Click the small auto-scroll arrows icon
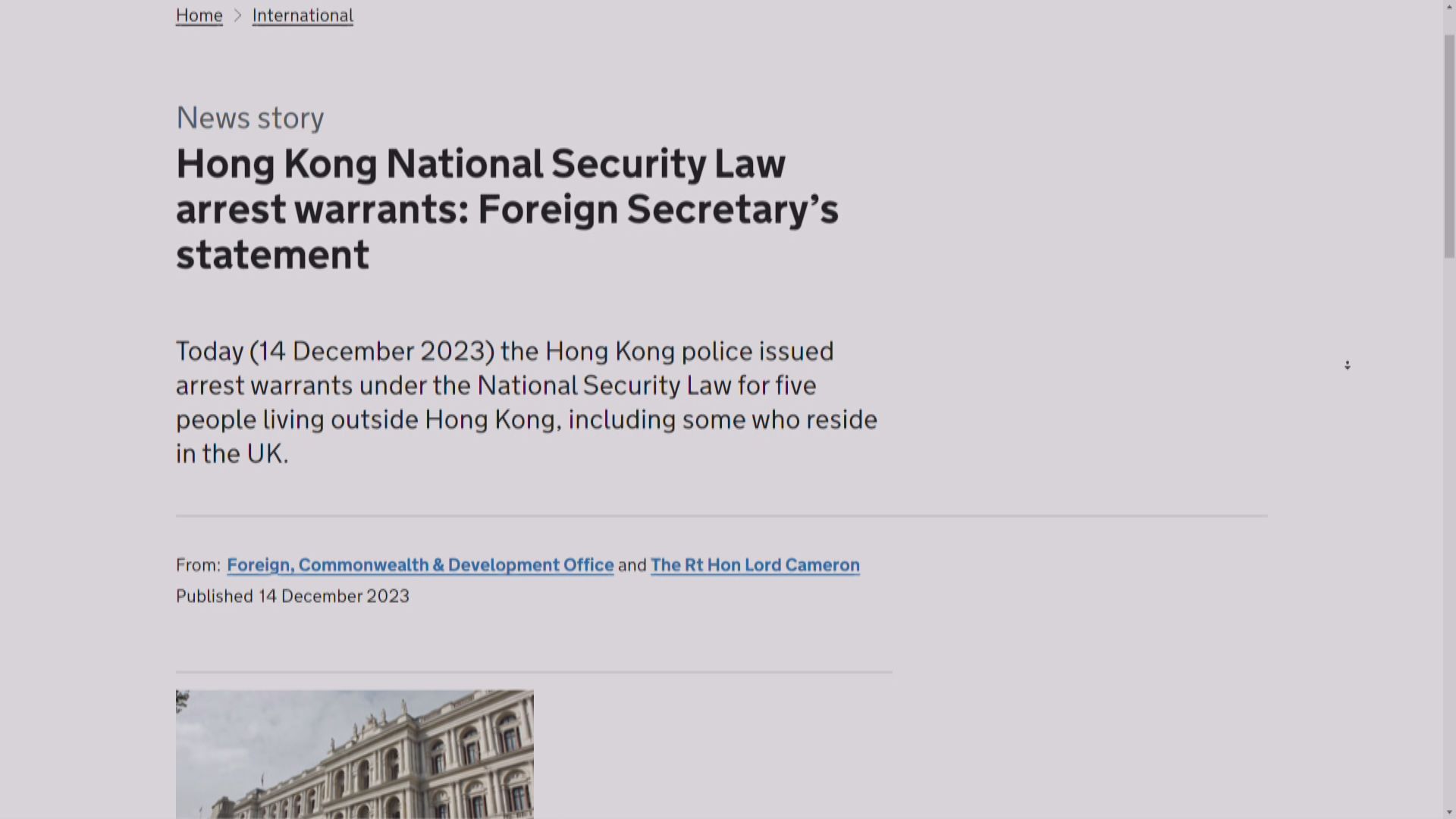The height and width of the screenshot is (819, 1456). [1348, 366]
